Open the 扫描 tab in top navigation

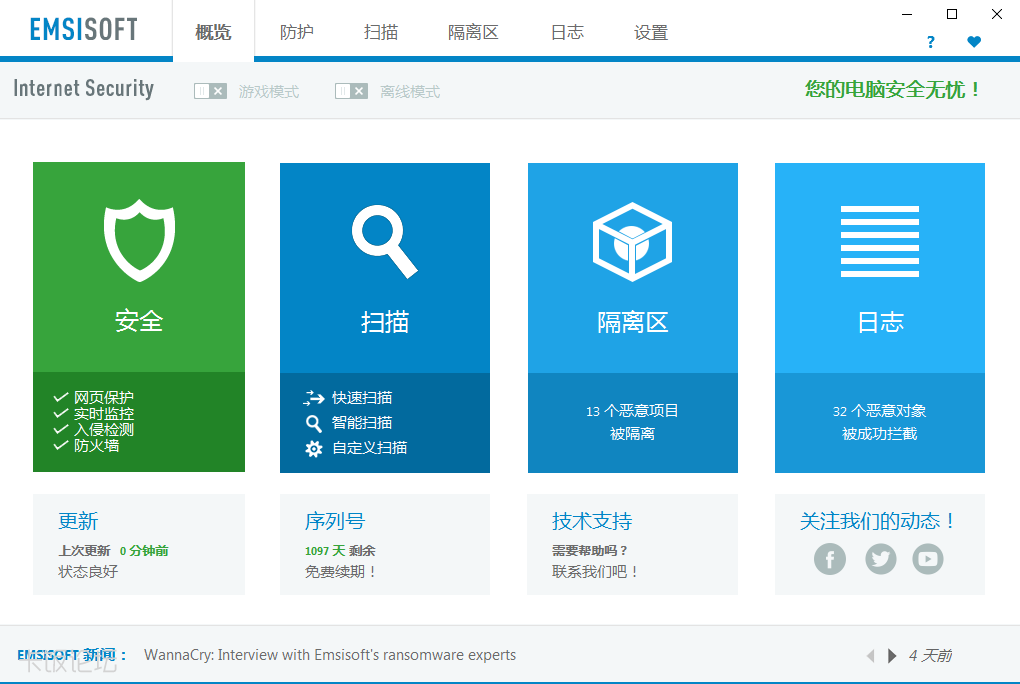point(381,32)
